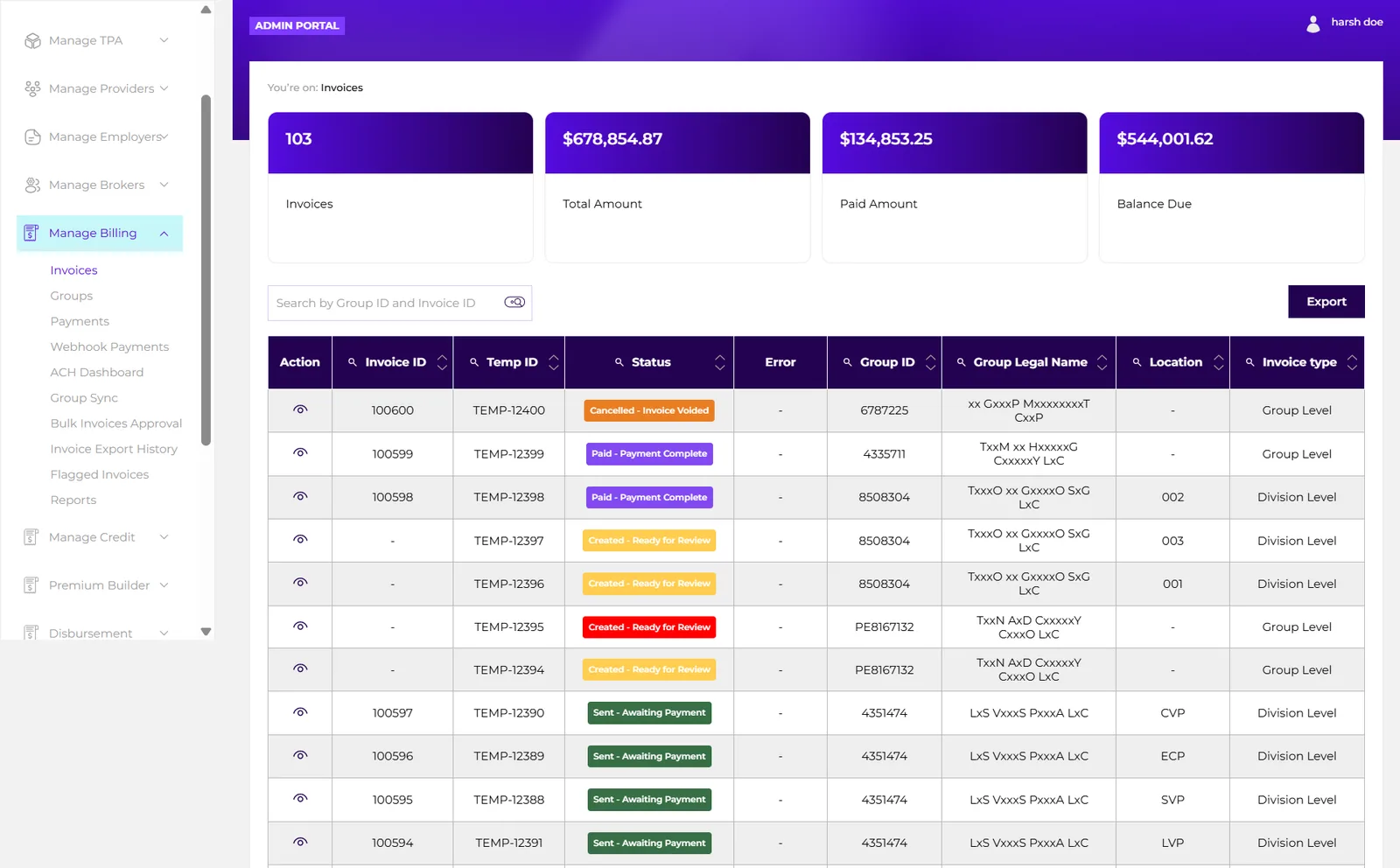This screenshot has height=868, width=1400.
Task: Click the Location column search icon
Action: [1137, 362]
